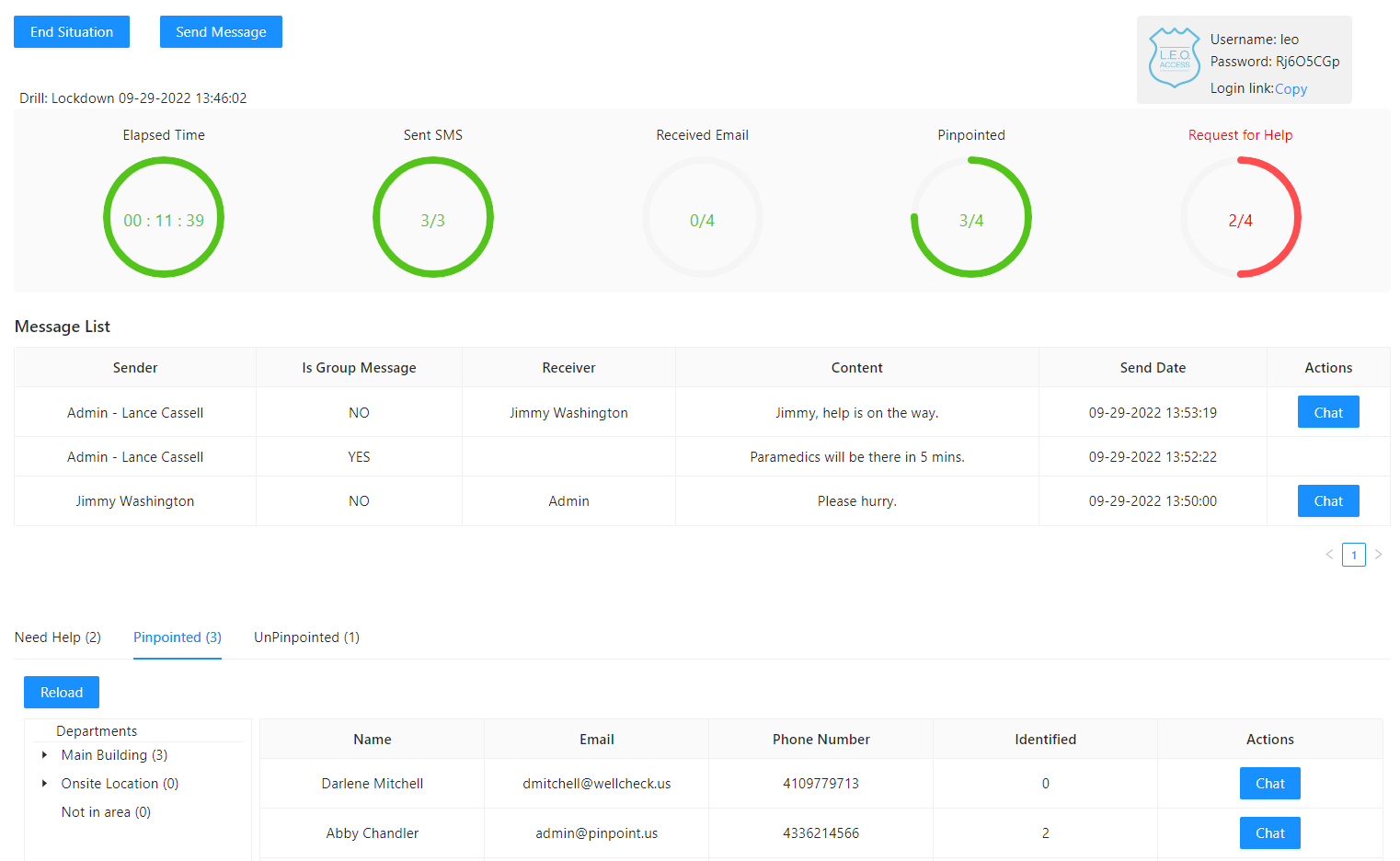Viewport: 1400px width, 861px height.
Task: Copy the L.E.O. login link
Action: click(x=1291, y=88)
